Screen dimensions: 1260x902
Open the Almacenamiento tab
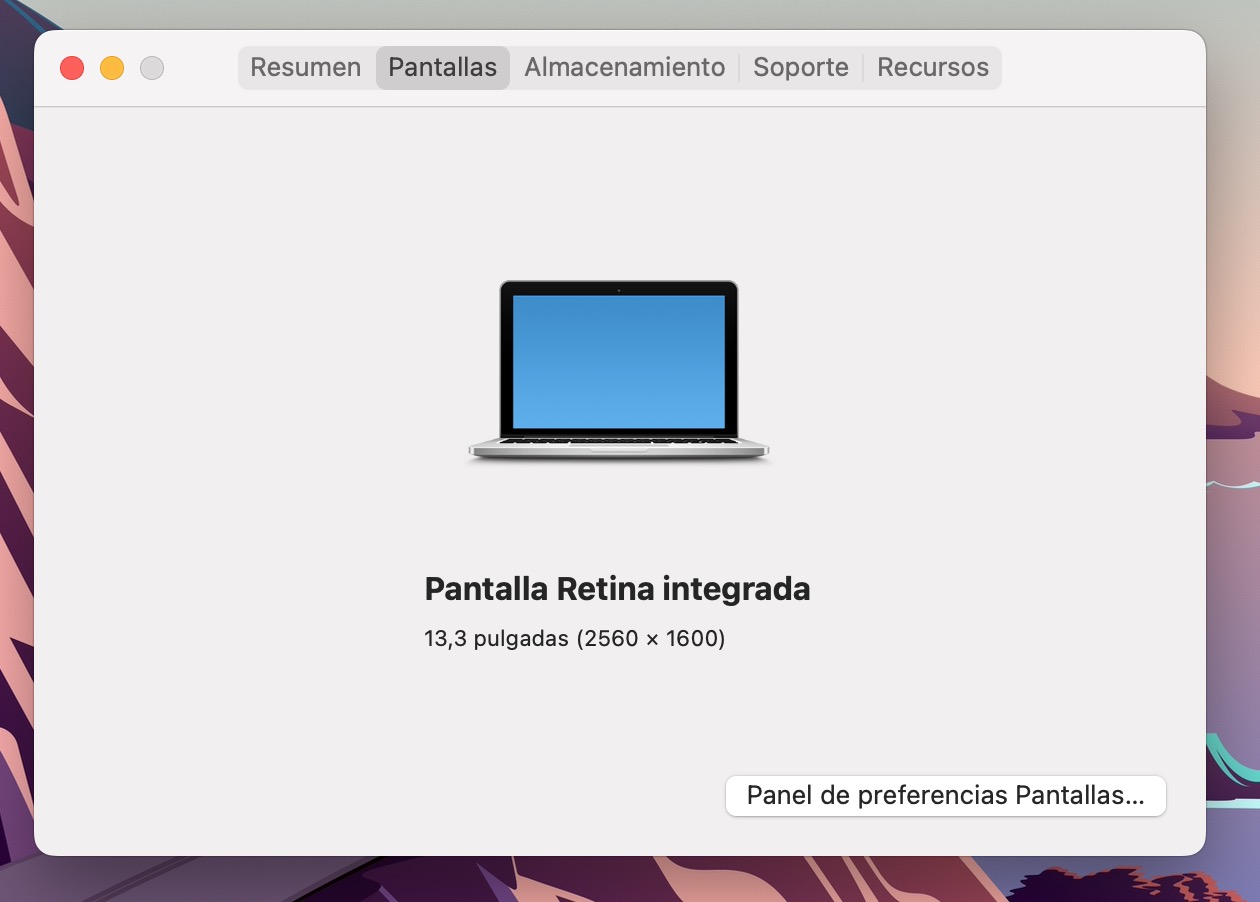tap(624, 68)
